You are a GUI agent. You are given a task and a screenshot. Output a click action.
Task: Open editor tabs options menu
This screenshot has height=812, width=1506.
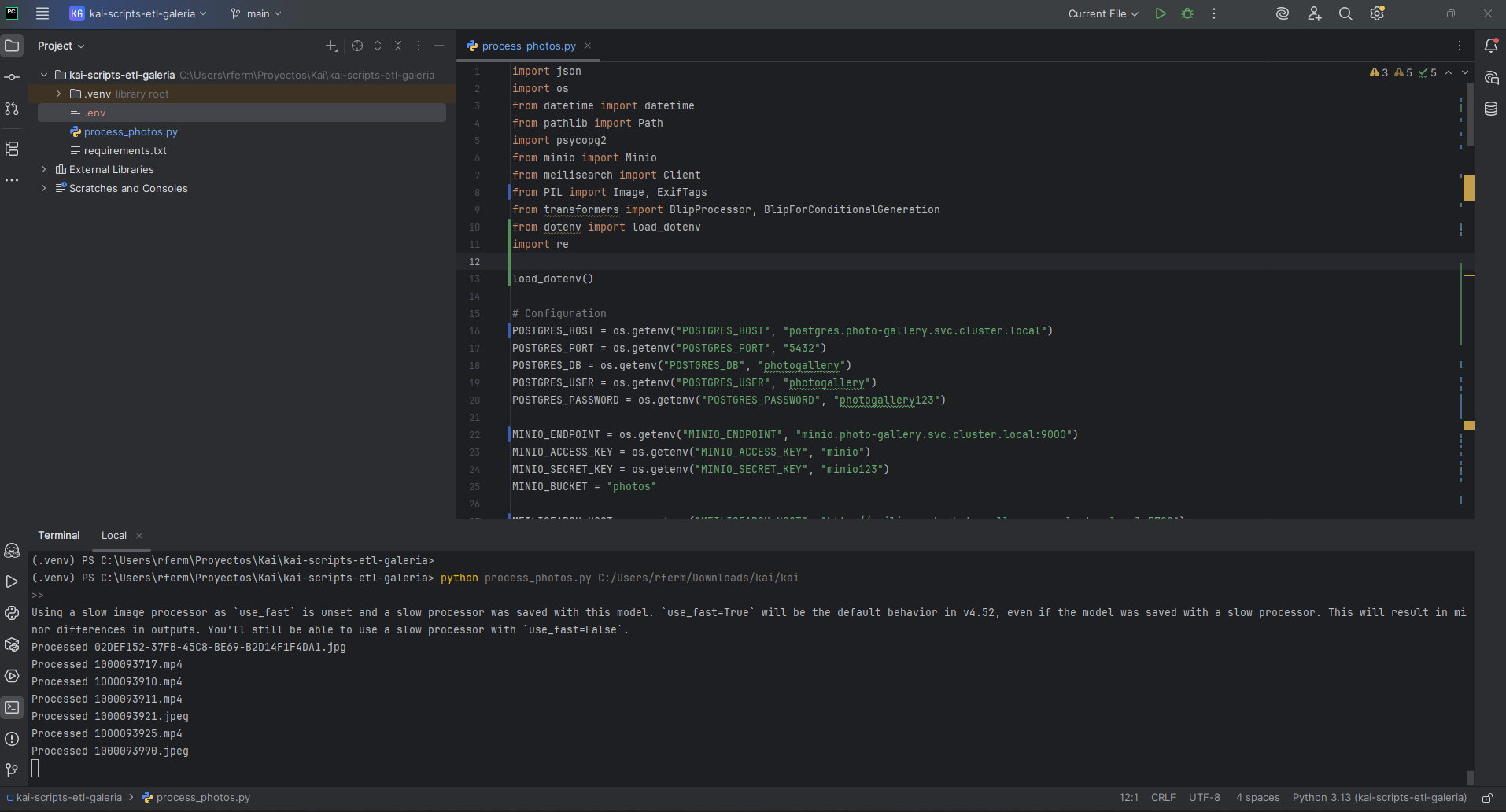coord(1460,46)
